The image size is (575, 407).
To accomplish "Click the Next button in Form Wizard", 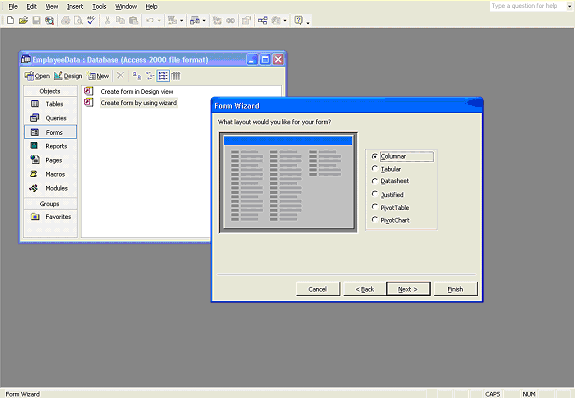I will (408, 289).
